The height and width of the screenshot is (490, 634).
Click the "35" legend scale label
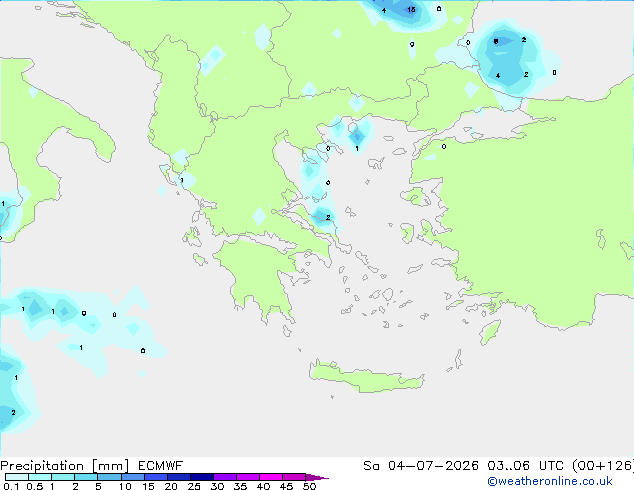(x=240, y=486)
